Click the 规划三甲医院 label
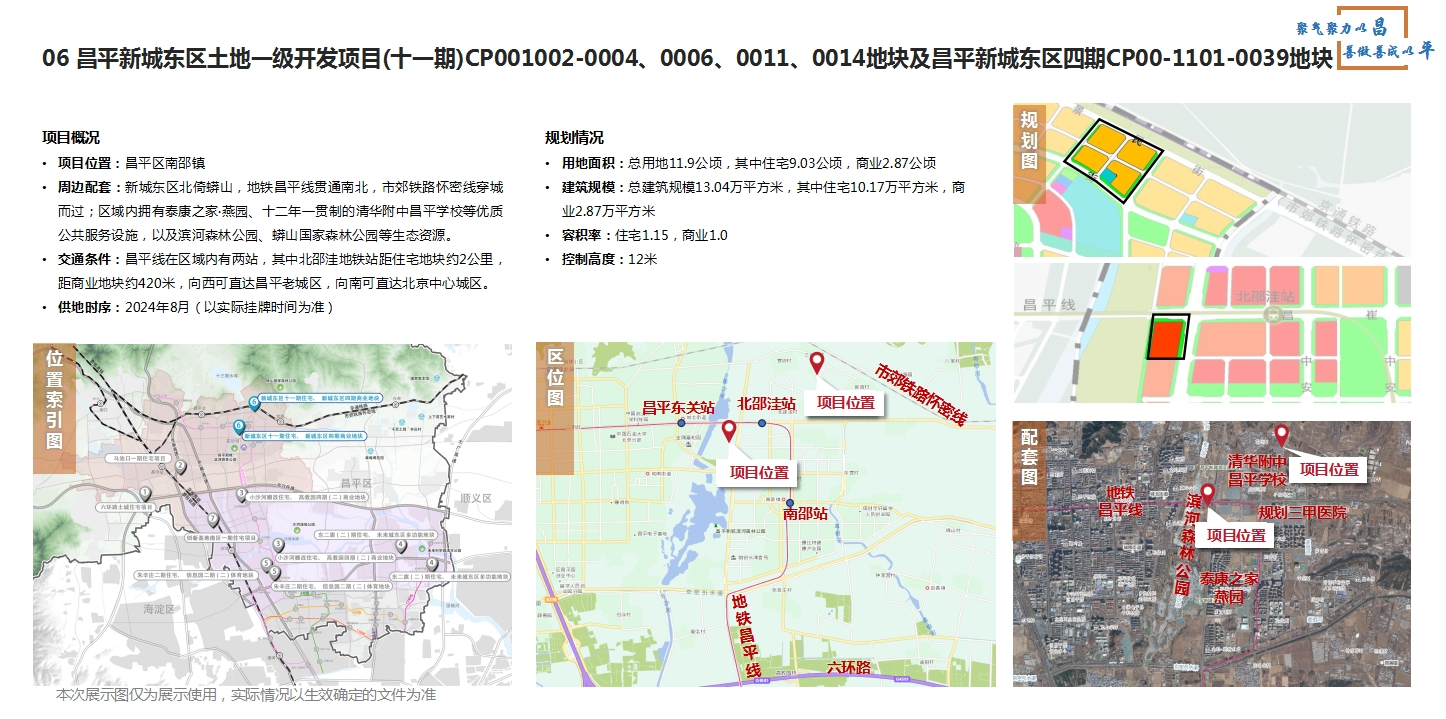 pos(1302,512)
